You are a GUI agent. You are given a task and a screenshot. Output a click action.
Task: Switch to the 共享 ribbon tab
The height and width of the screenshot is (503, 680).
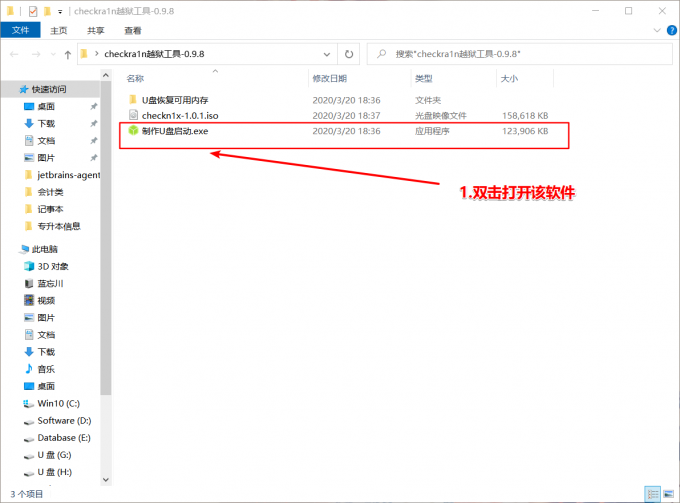pyautogui.click(x=95, y=30)
